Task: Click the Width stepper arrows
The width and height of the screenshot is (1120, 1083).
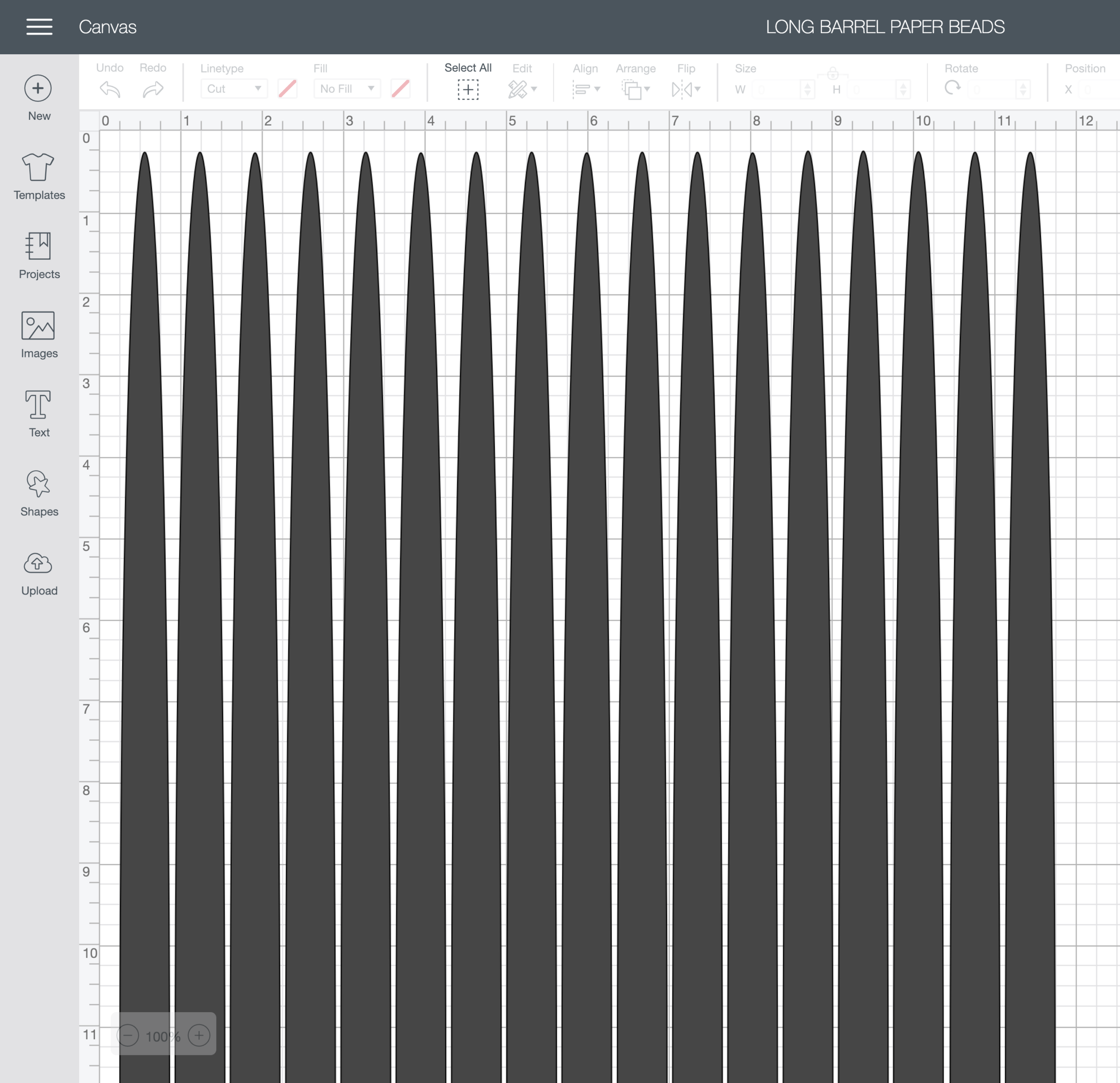Action: (808, 90)
